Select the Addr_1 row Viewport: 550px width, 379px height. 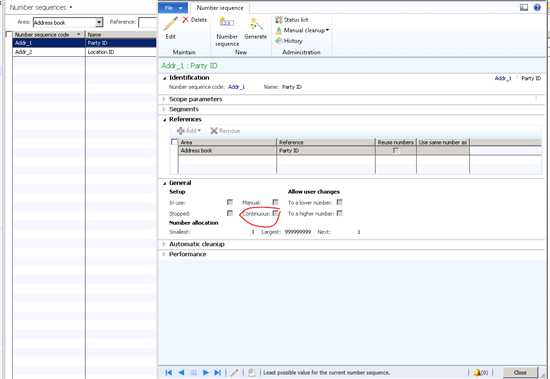click(x=84, y=43)
